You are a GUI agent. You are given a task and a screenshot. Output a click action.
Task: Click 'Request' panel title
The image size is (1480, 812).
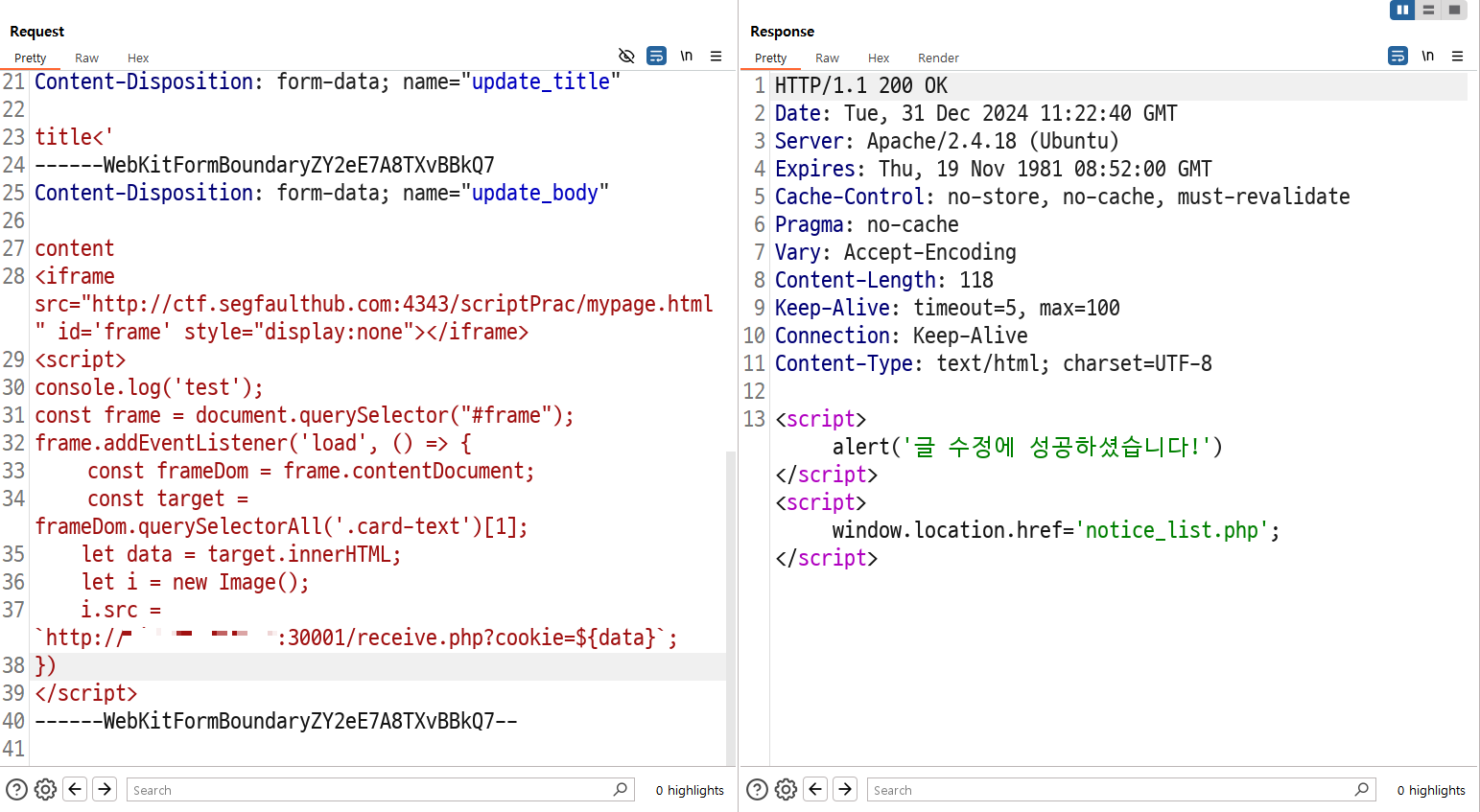click(36, 32)
